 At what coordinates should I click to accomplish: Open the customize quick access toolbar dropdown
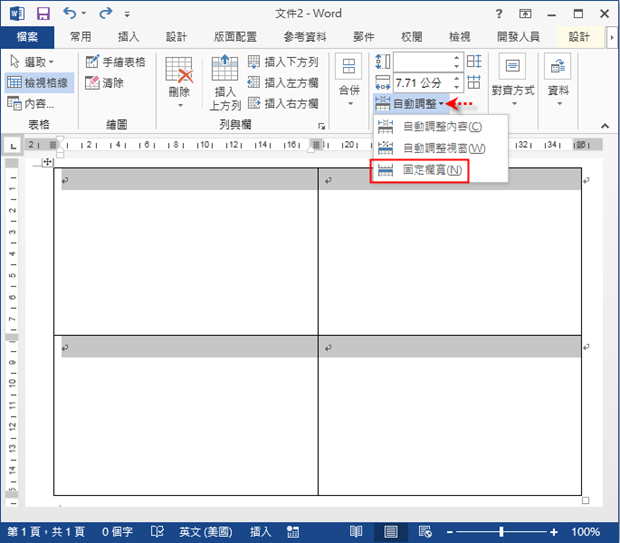point(127,15)
